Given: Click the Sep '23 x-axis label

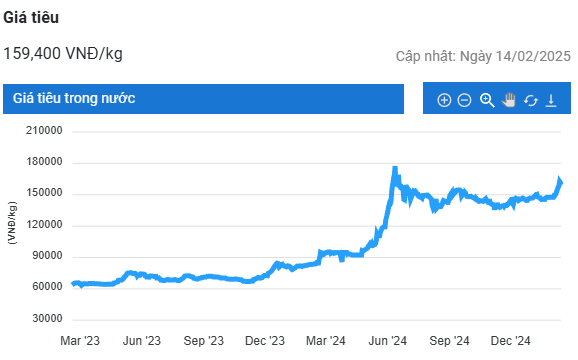Looking at the screenshot, I should [x=203, y=341].
